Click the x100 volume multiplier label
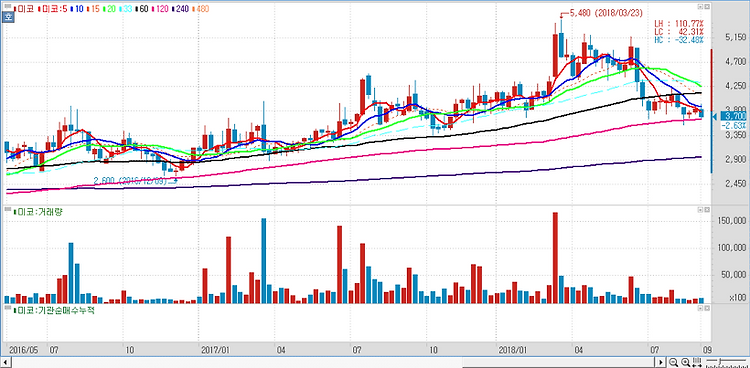The height and width of the screenshot is (368, 750). click(x=739, y=298)
